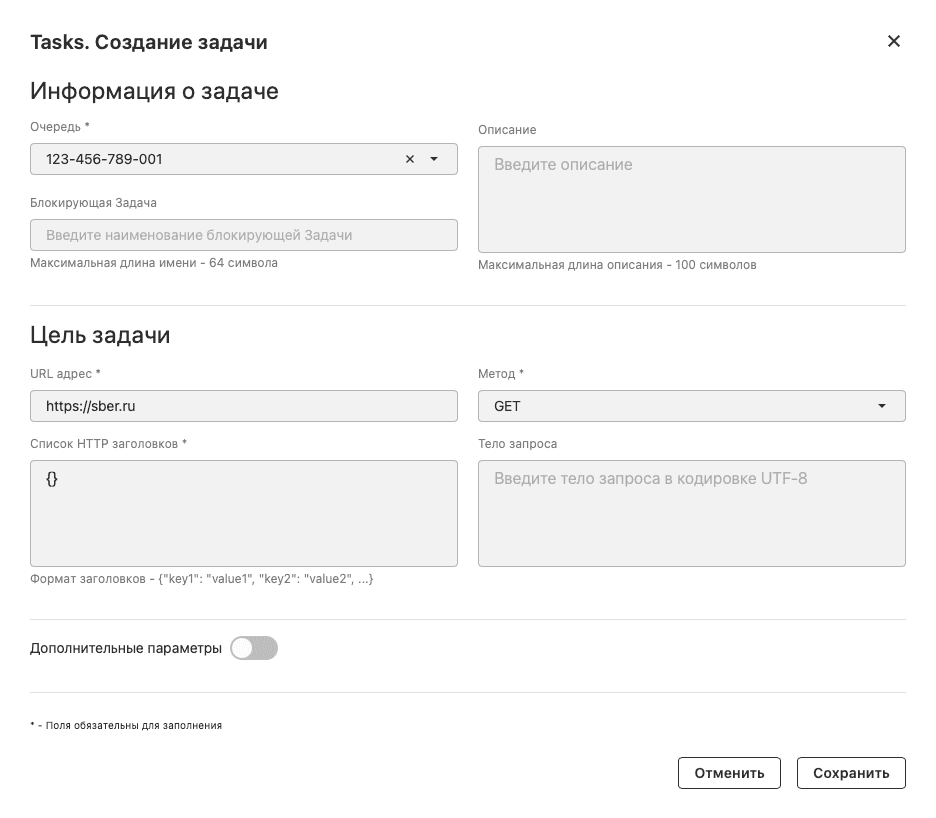Enable the Дополнительные параметры switch
Viewport: 936px width, 818px height.
[253, 648]
